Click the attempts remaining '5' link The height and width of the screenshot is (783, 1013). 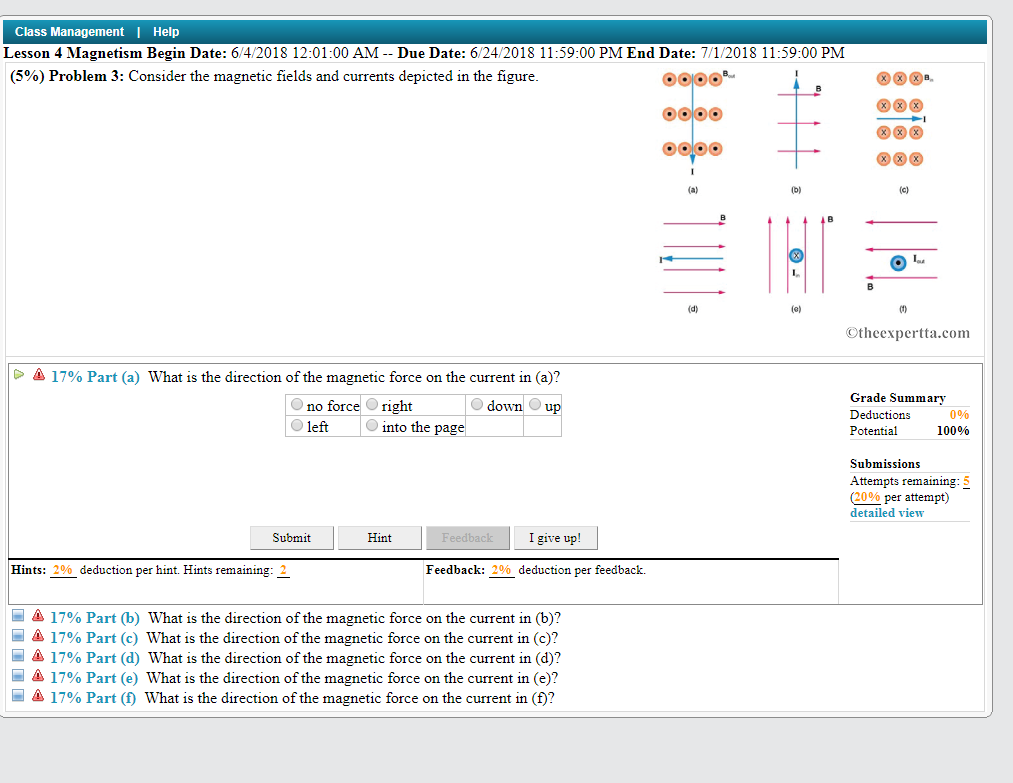[x=966, y=480]
